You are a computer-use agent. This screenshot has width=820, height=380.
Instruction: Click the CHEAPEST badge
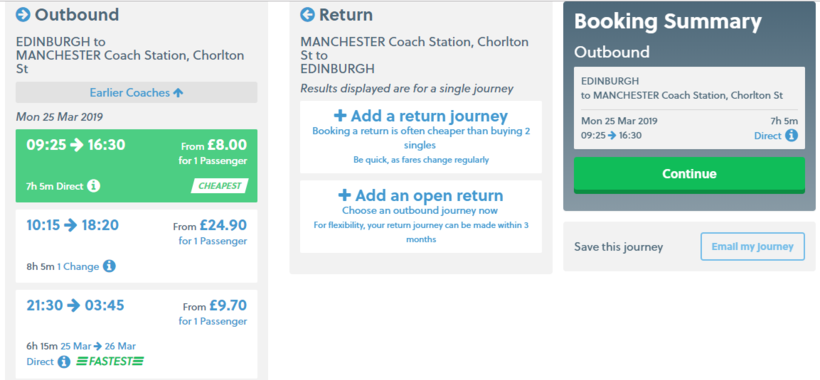220,186
